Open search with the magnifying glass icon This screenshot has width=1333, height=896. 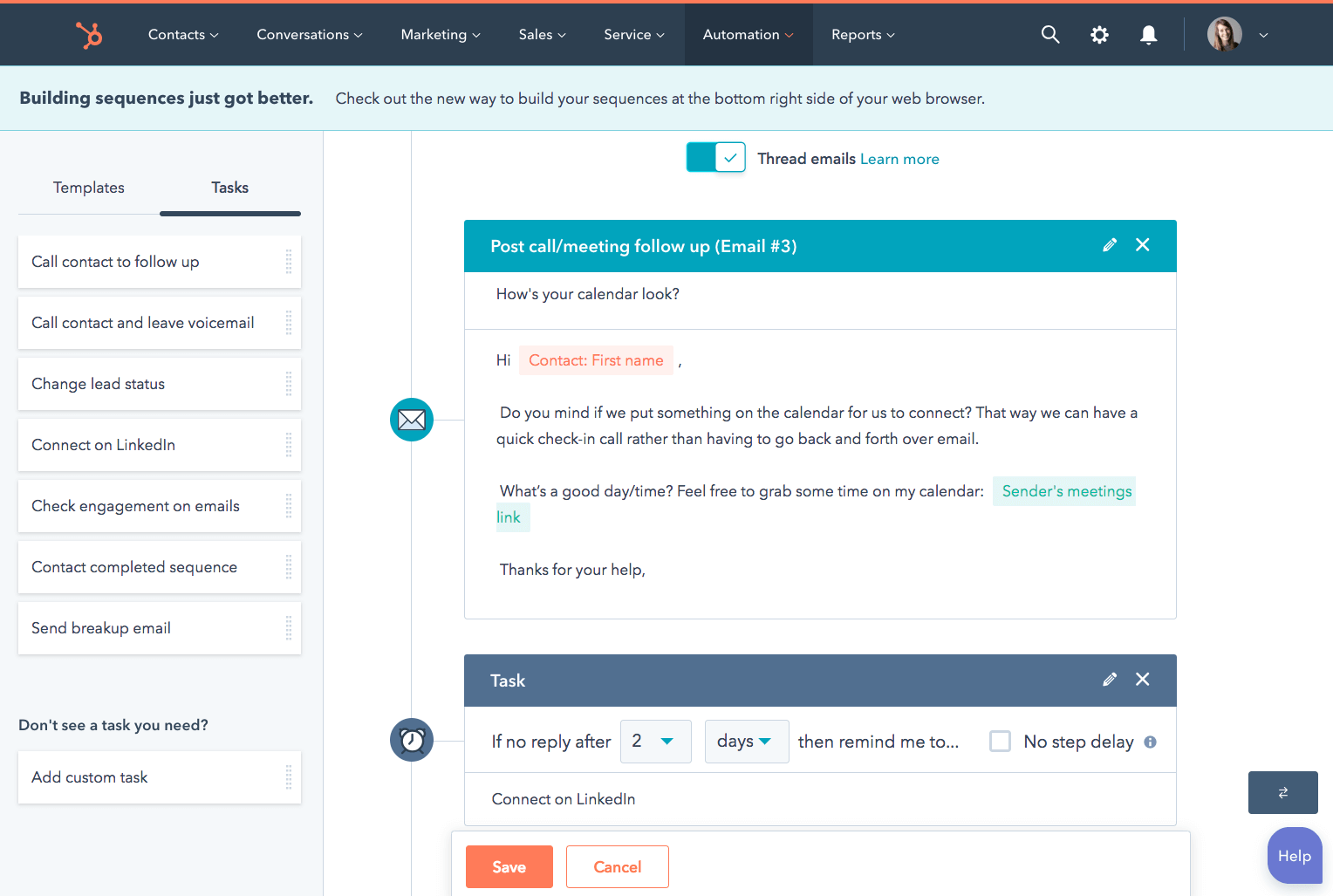tap(1050, 35)
